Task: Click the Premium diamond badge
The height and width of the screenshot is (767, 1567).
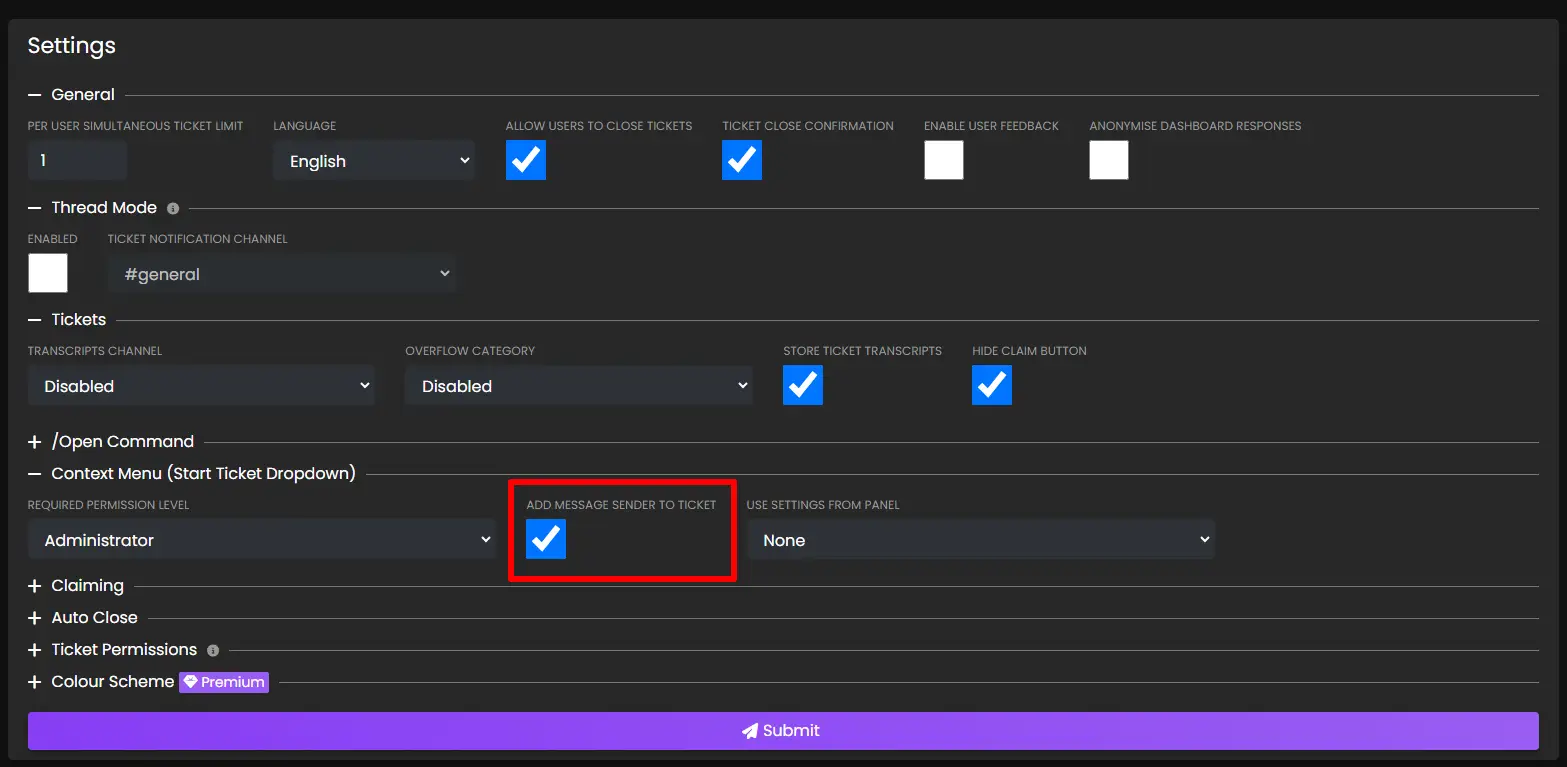Action: click(x=224, y=682)
